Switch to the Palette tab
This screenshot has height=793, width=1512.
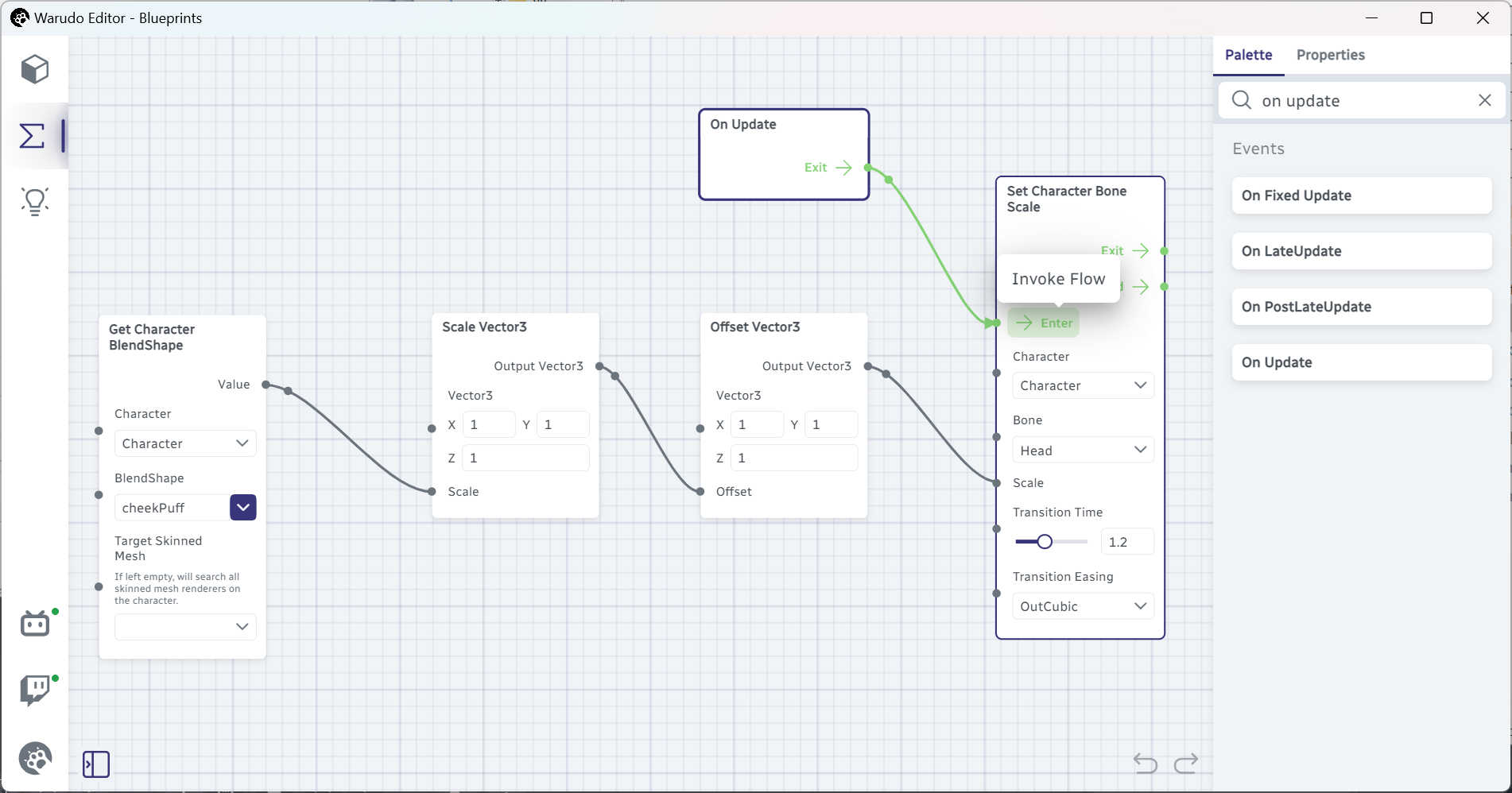pos(1248,55)
